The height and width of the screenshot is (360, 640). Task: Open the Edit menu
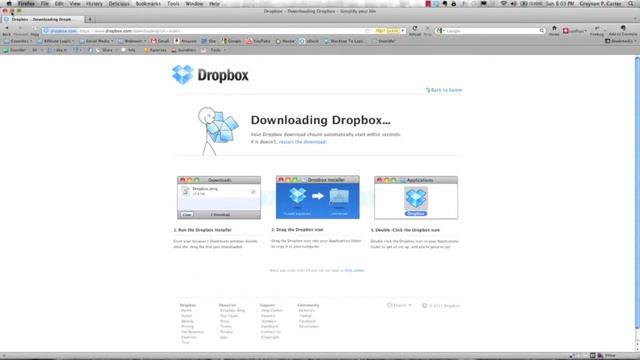59,4
